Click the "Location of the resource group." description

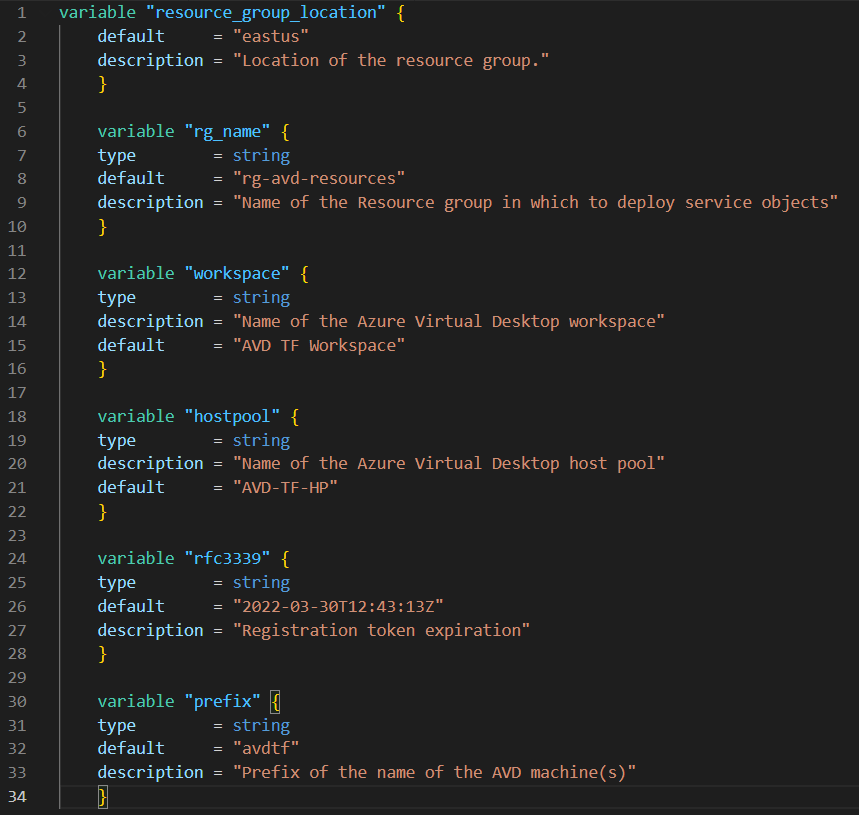[x=391, y=61]
